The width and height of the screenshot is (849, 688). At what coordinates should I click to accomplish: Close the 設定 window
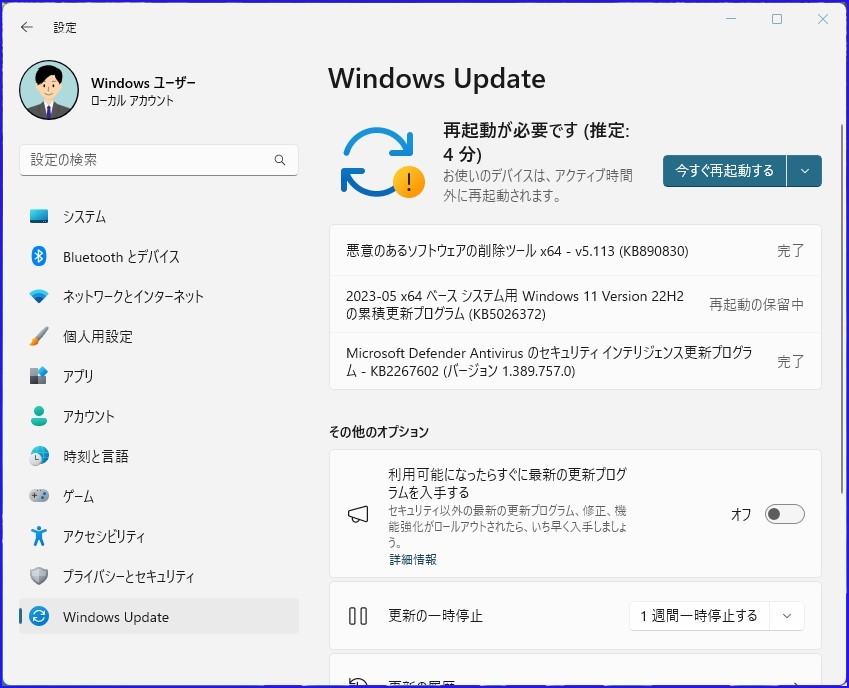[822, 19]
